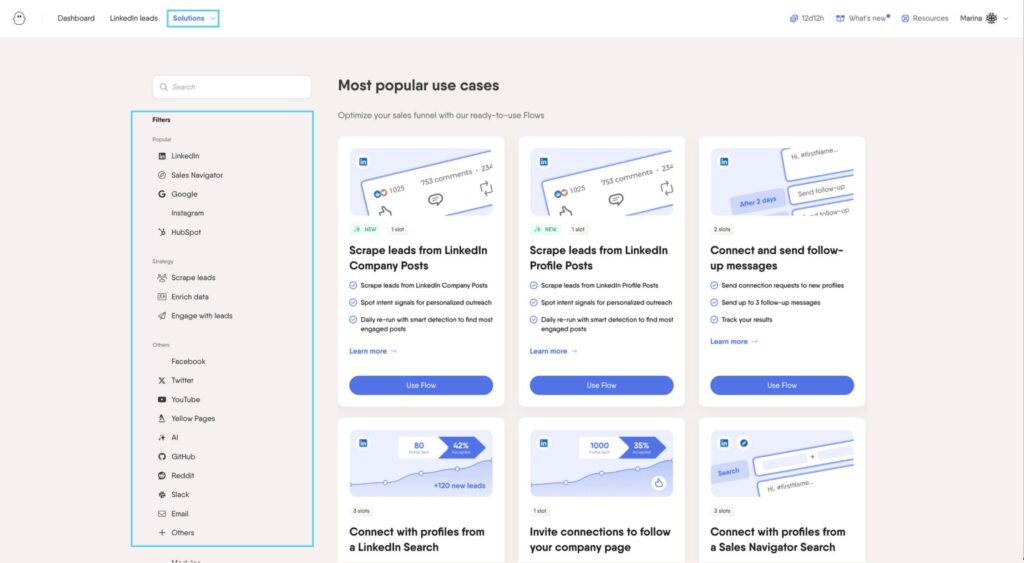Viewport: 1024px width, 563px height.
Task: Pick the HubSpot filter icon
Action: (162, 232)
